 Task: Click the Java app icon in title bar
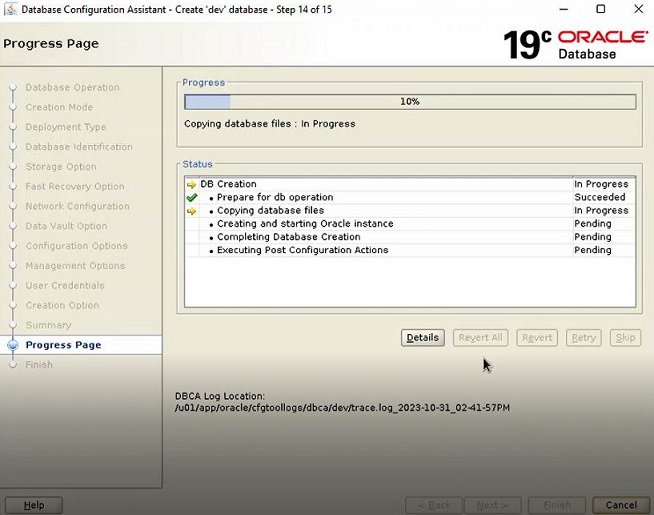(x=10, y=9)
